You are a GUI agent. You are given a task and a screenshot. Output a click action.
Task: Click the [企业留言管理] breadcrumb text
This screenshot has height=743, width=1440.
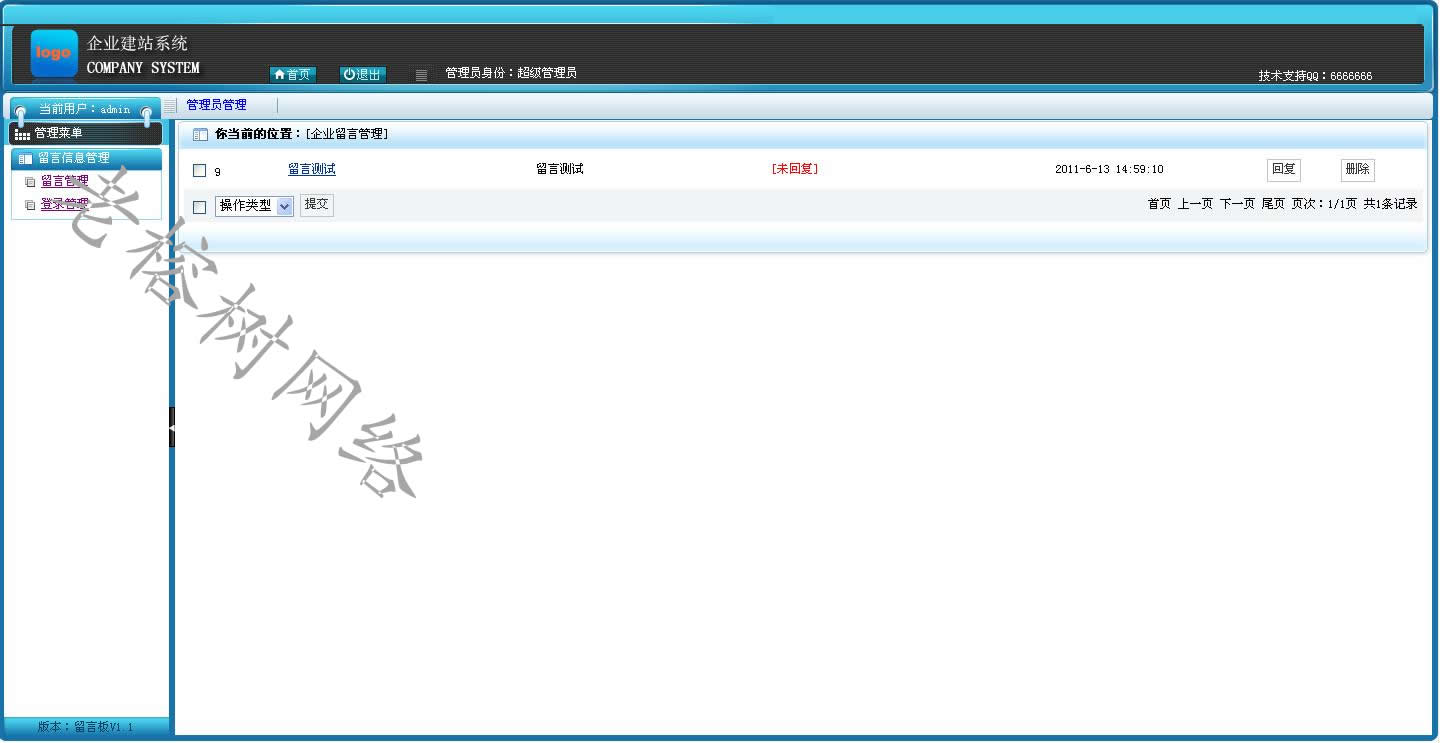pyautogui.click(x=347, y=134)
